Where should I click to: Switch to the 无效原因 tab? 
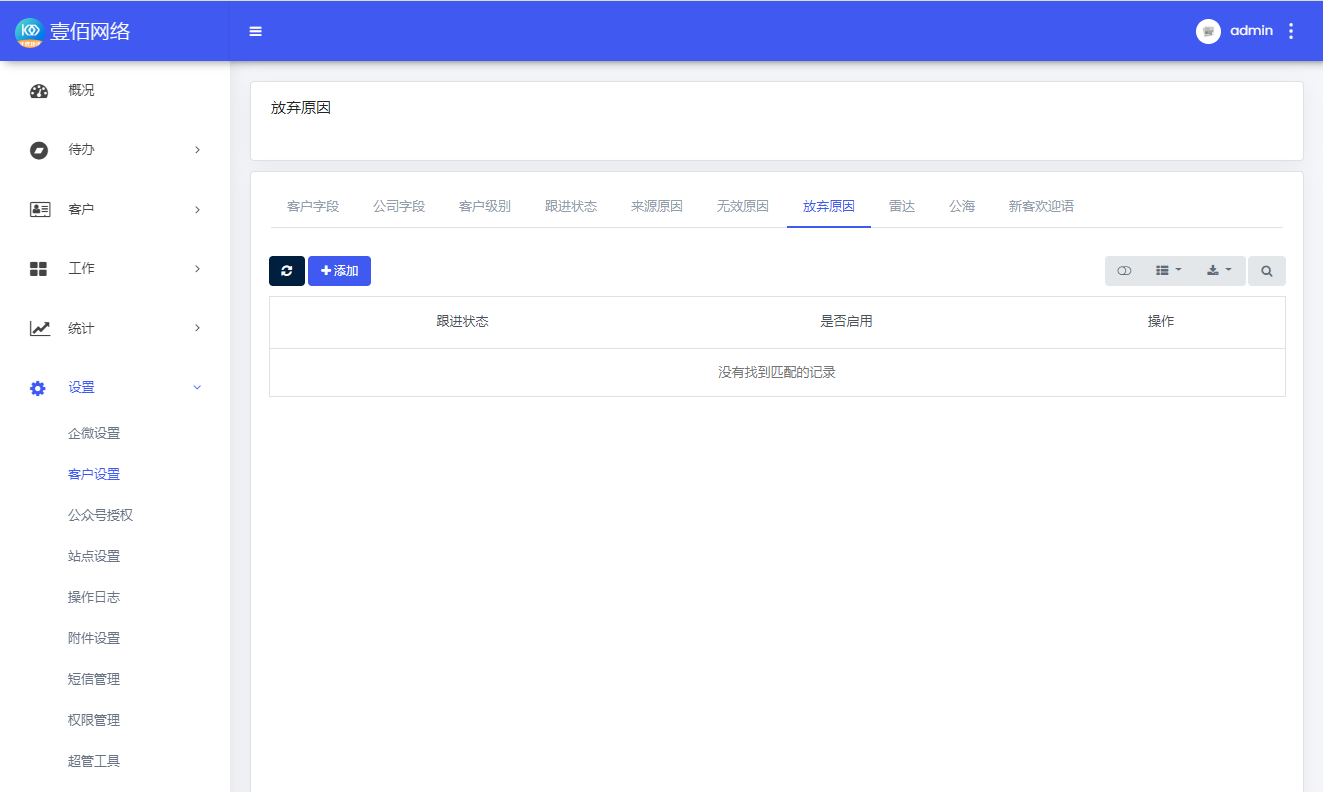[743, 206]
